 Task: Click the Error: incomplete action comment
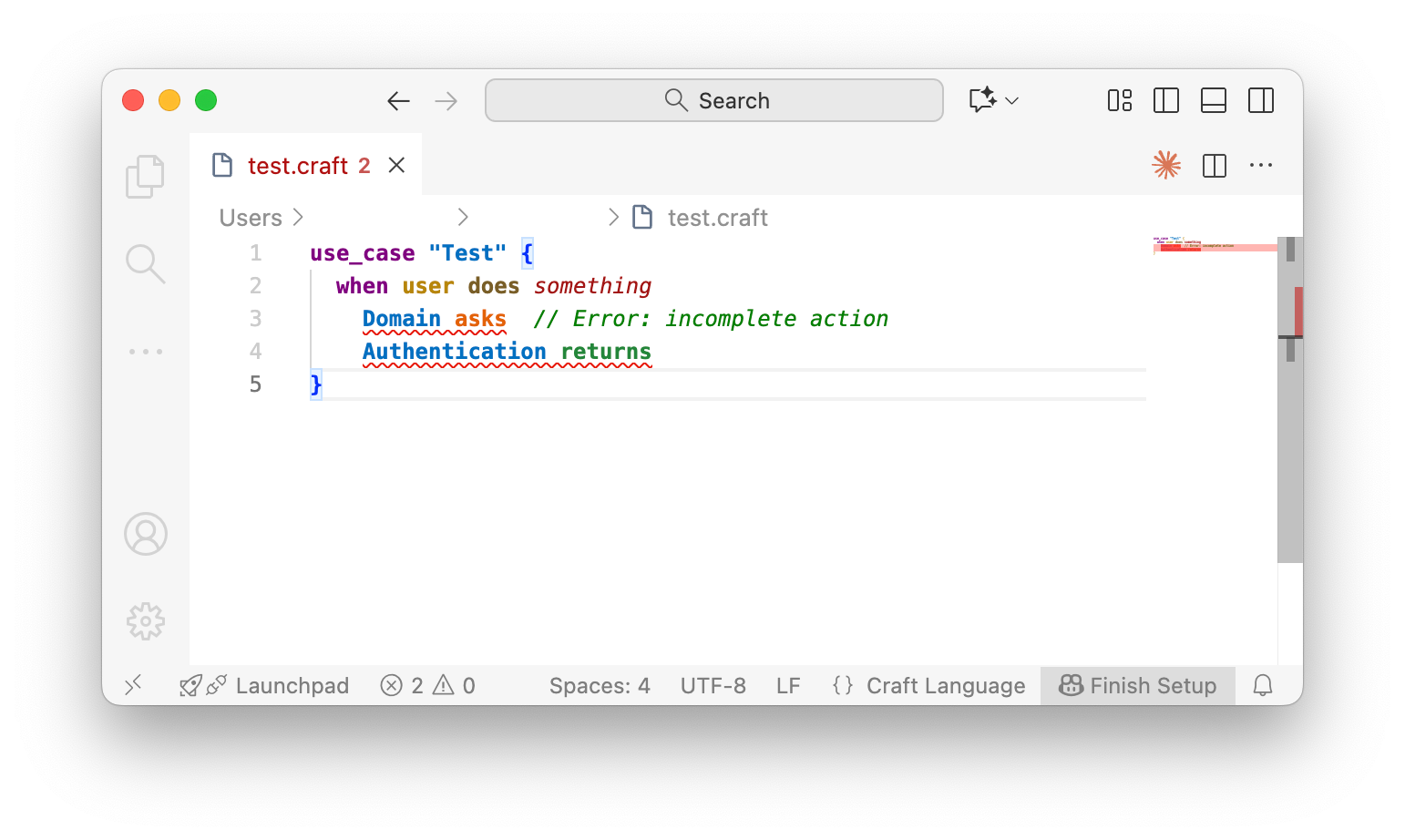711,319
